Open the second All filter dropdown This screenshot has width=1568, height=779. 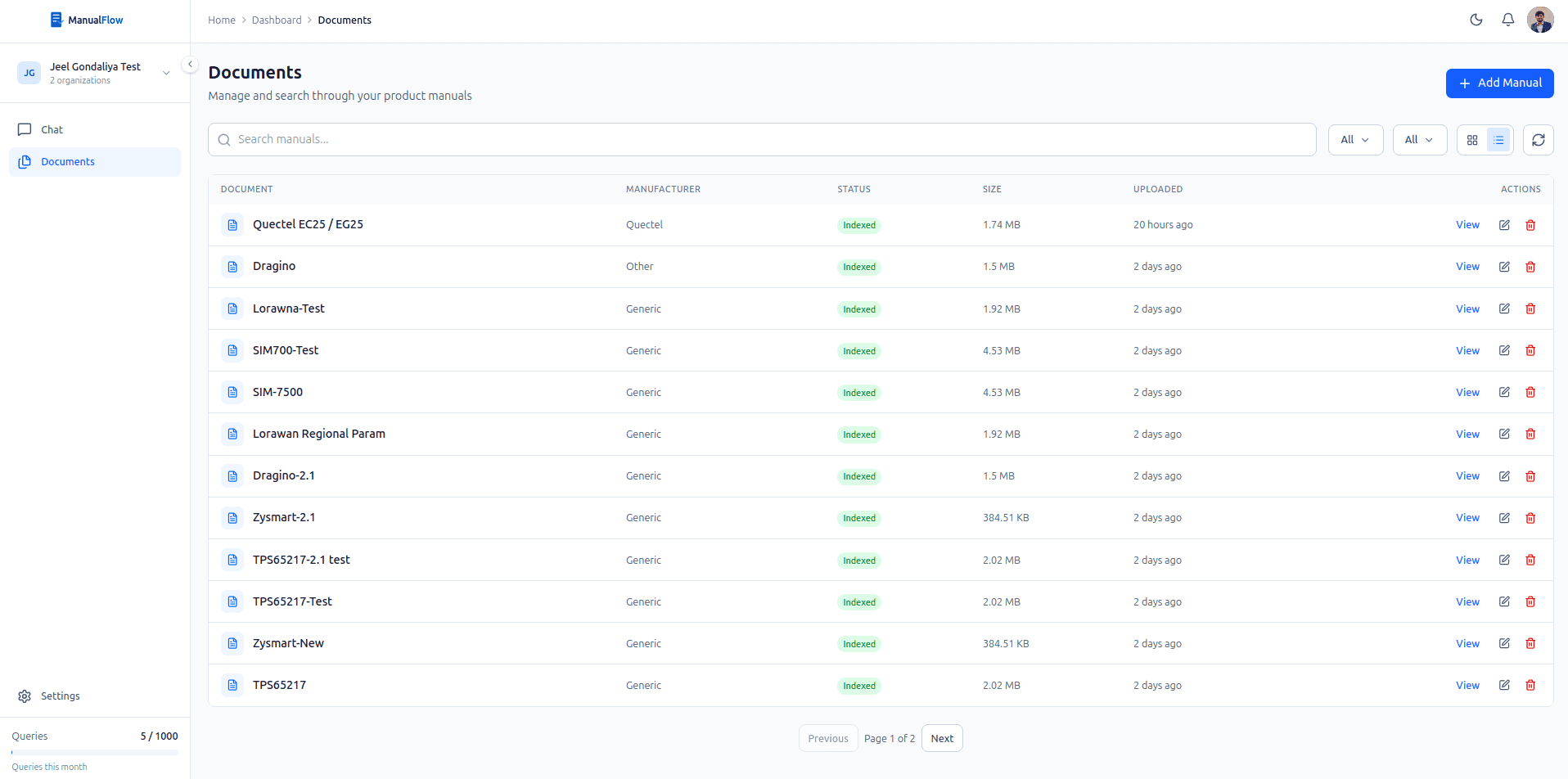(1419, 139)
